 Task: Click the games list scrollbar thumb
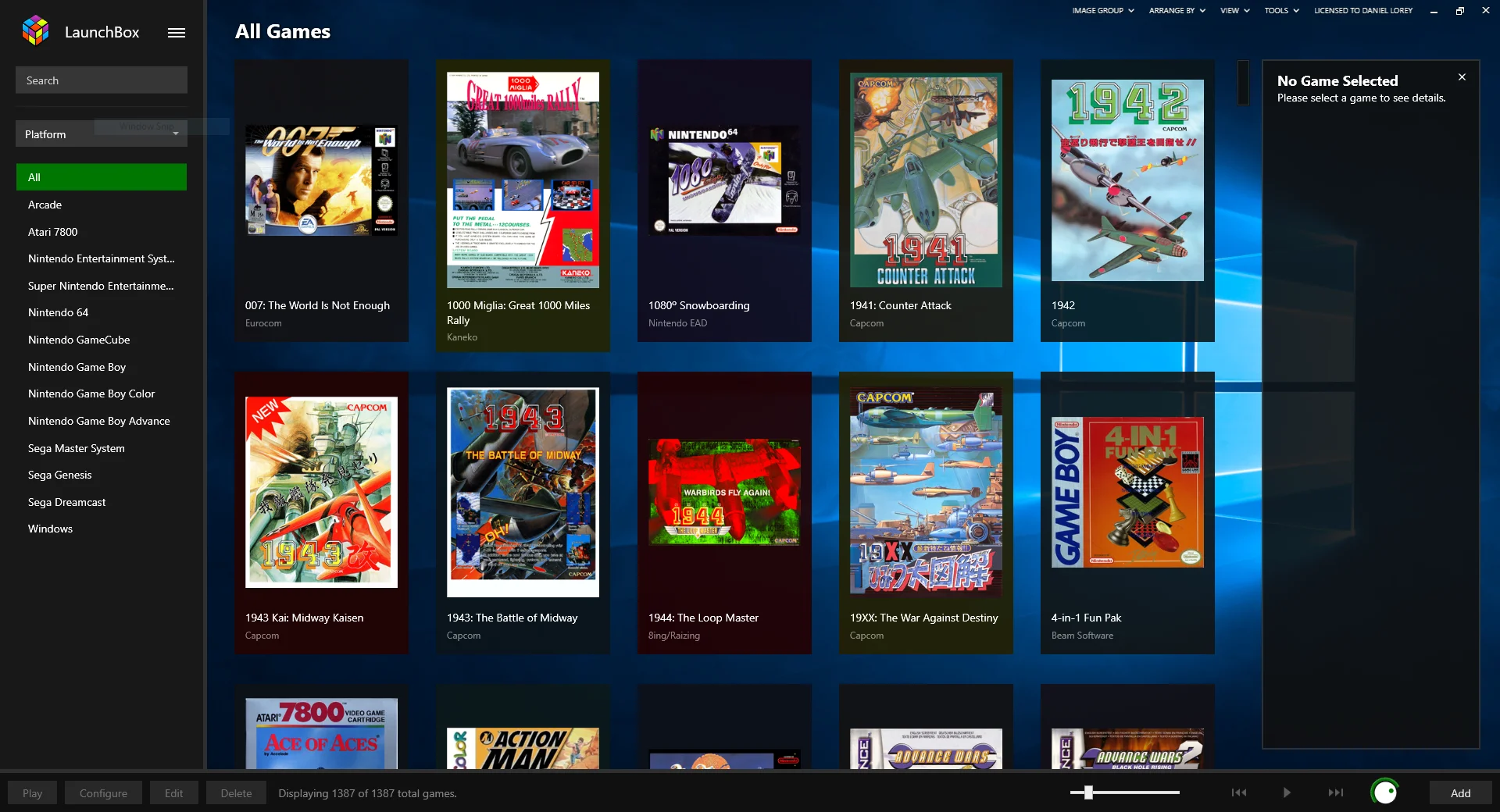click(1243, 83)
